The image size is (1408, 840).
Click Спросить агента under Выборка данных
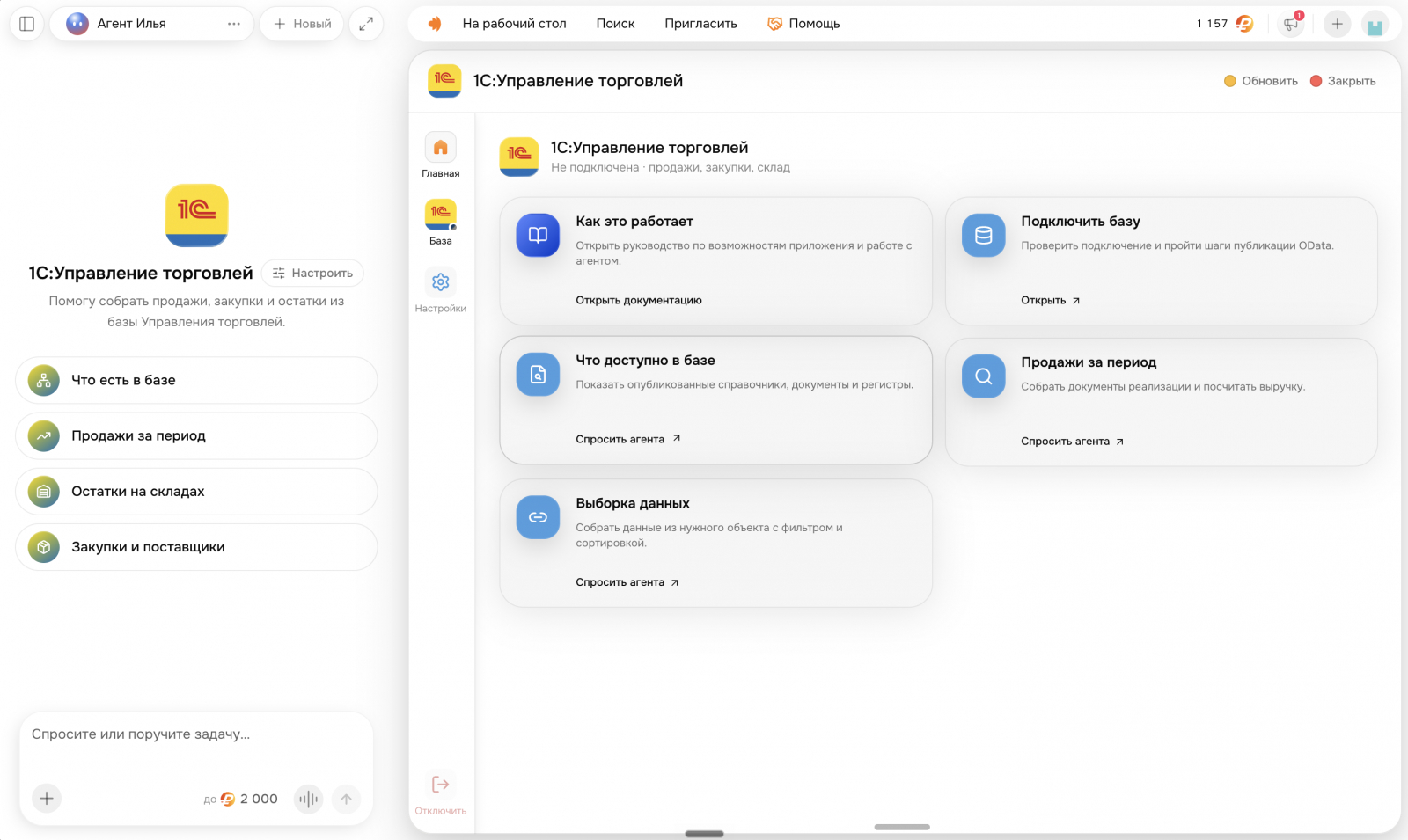627,582
